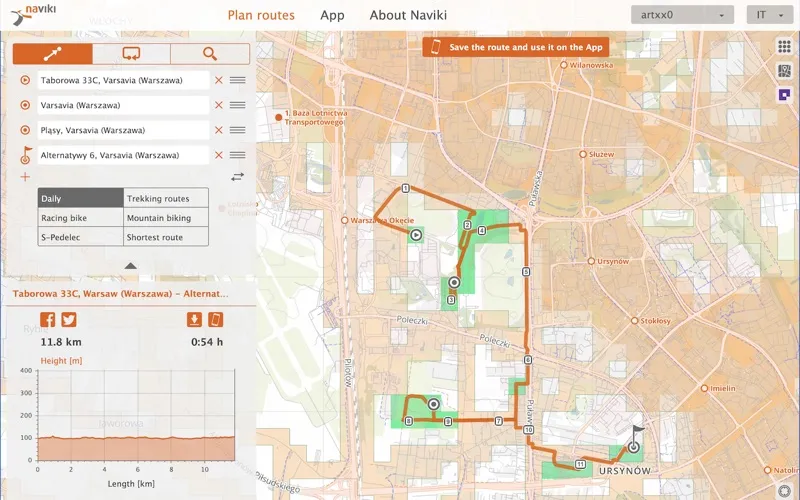Click waypoint icon beside Varsavia (Warszawa)
This screenshot has width=800, height=500.
pyautogui.click(x=24, y=105)
